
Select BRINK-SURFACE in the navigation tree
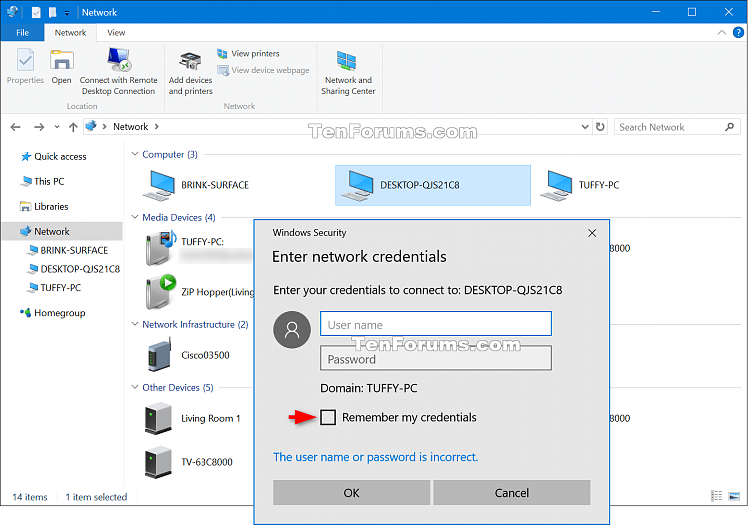coord(68,250)
